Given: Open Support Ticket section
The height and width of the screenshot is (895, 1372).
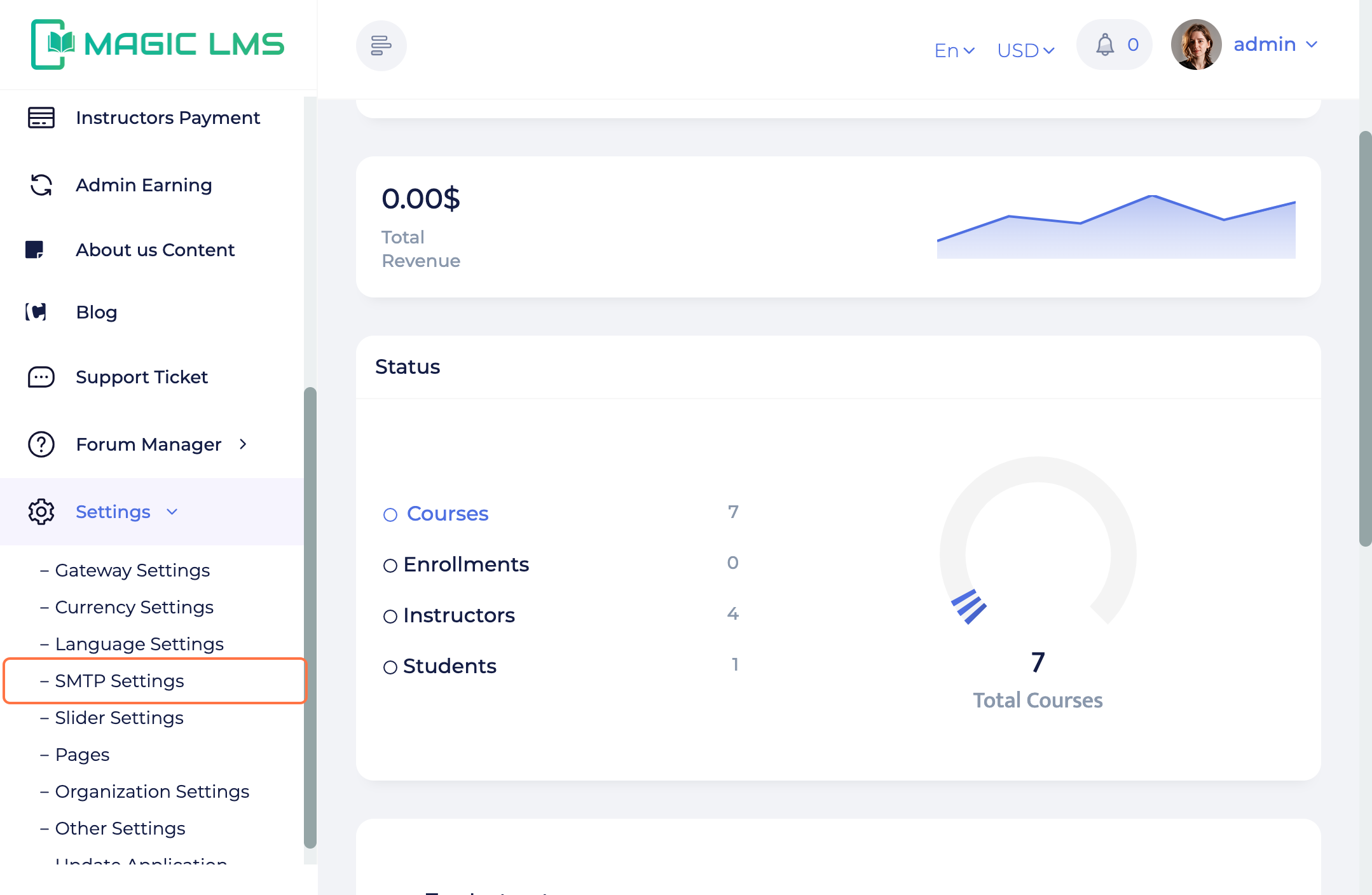Looking at the screenshot, I should click(142, 377).
